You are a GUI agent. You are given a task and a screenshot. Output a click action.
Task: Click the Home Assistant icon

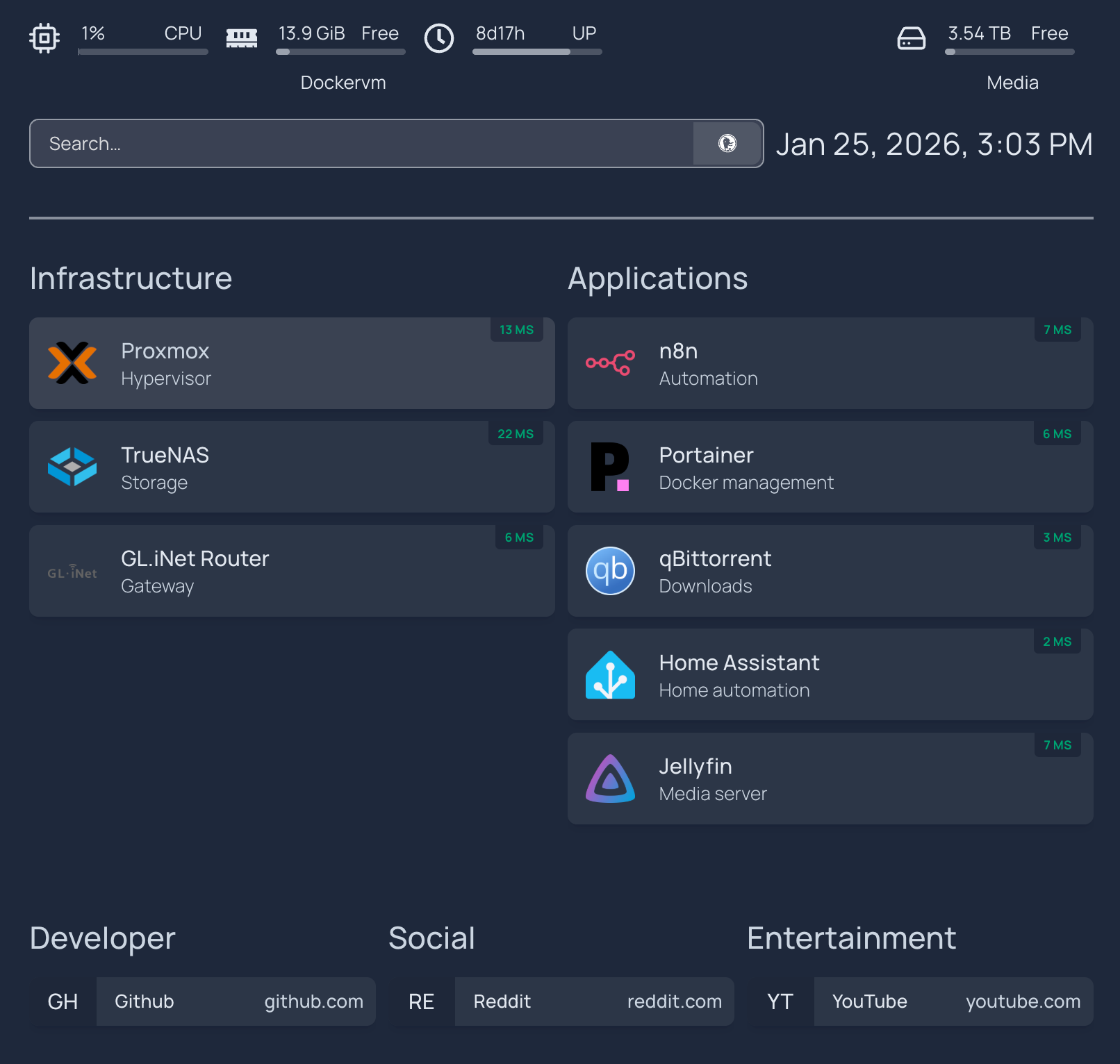[611, 674]
